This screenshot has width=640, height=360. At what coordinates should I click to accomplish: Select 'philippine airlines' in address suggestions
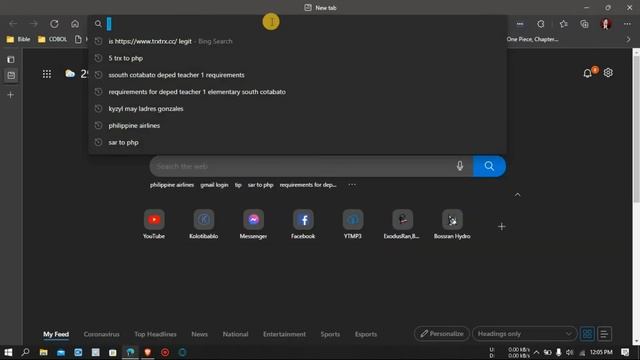click(x=298, y=125)
